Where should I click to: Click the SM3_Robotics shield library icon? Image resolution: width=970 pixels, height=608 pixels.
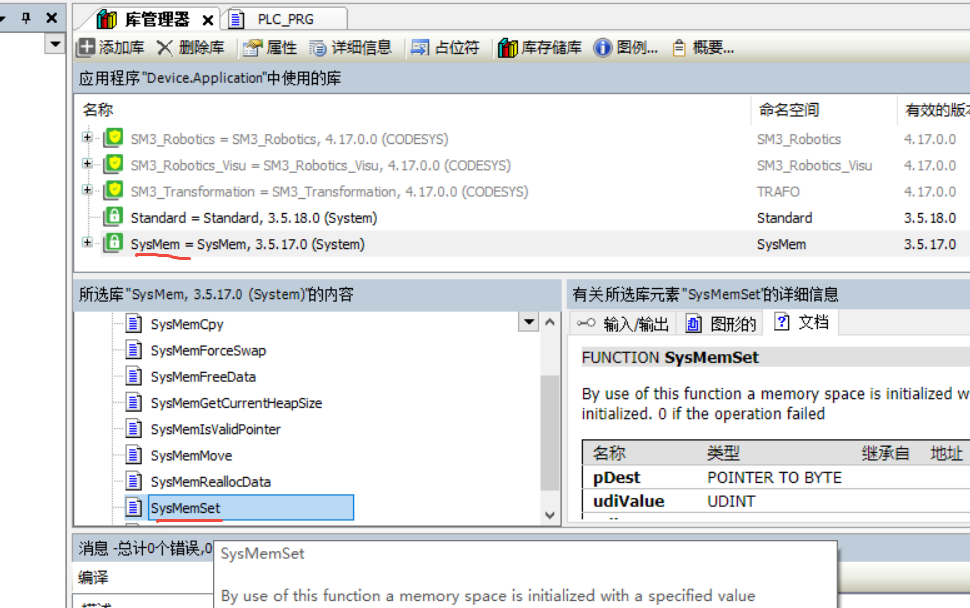[113, 137]
